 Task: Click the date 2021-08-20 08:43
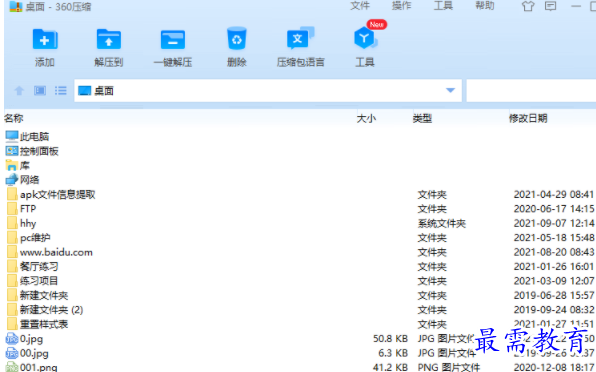tap(554, 252)
